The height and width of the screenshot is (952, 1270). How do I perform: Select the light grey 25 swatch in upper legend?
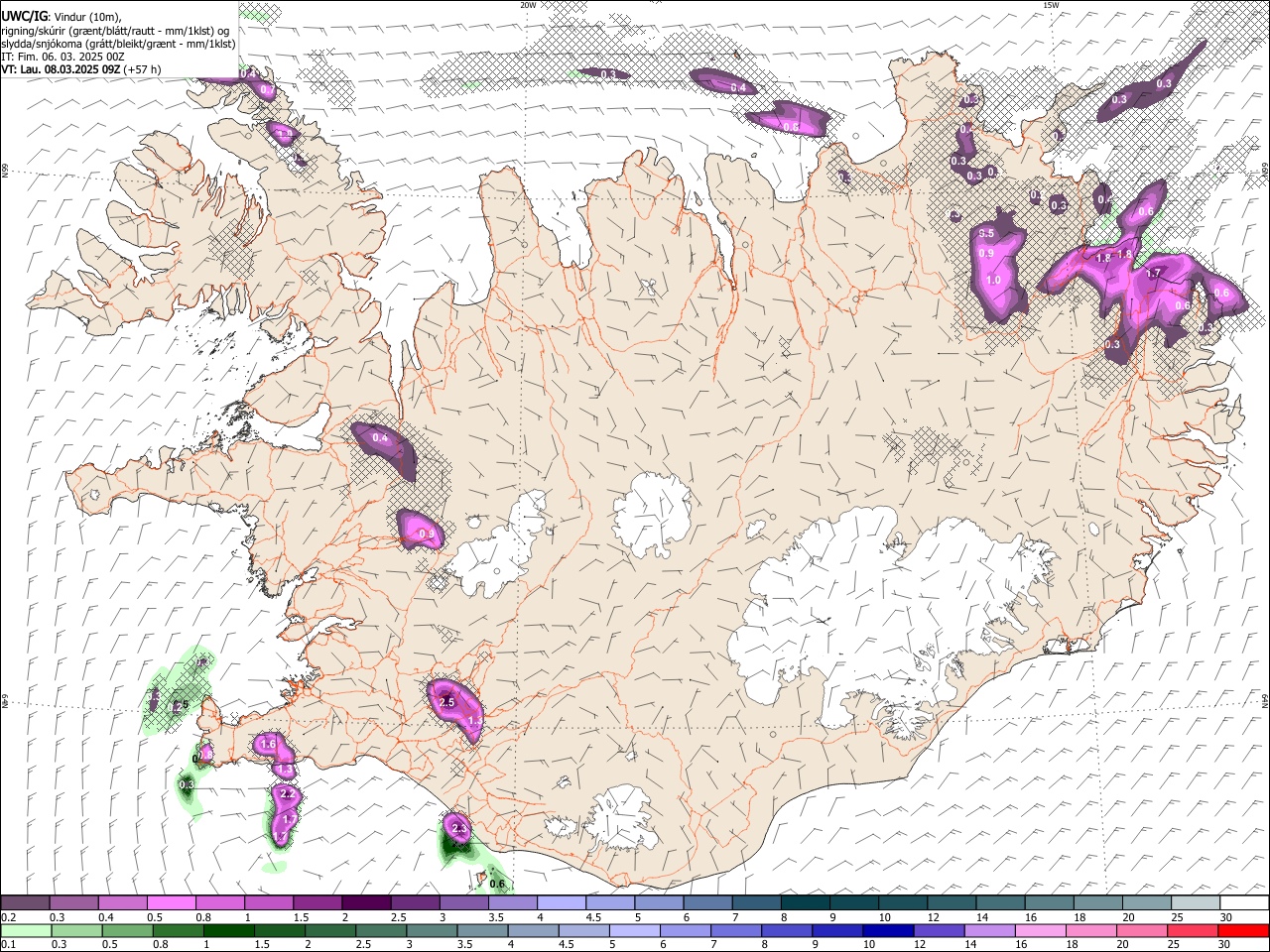tap(1197, 903)
